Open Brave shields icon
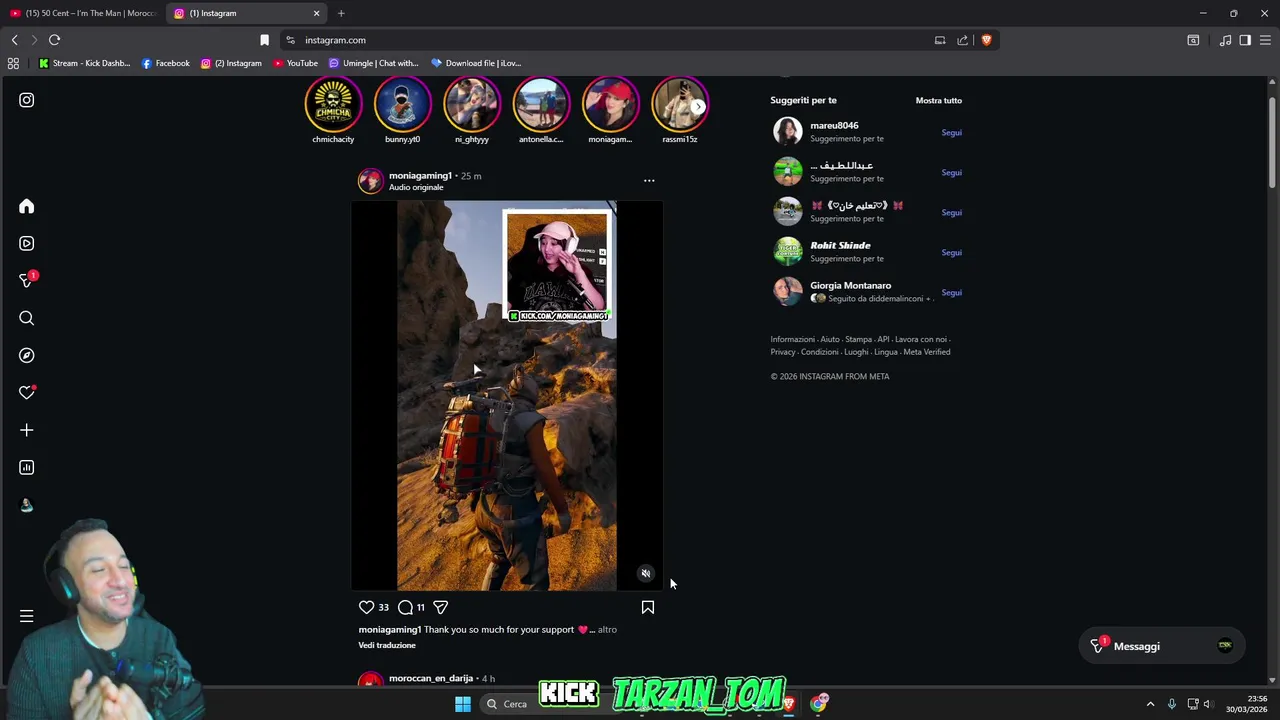This screenshot has height=720, width=1280. [x=986, y=40]
